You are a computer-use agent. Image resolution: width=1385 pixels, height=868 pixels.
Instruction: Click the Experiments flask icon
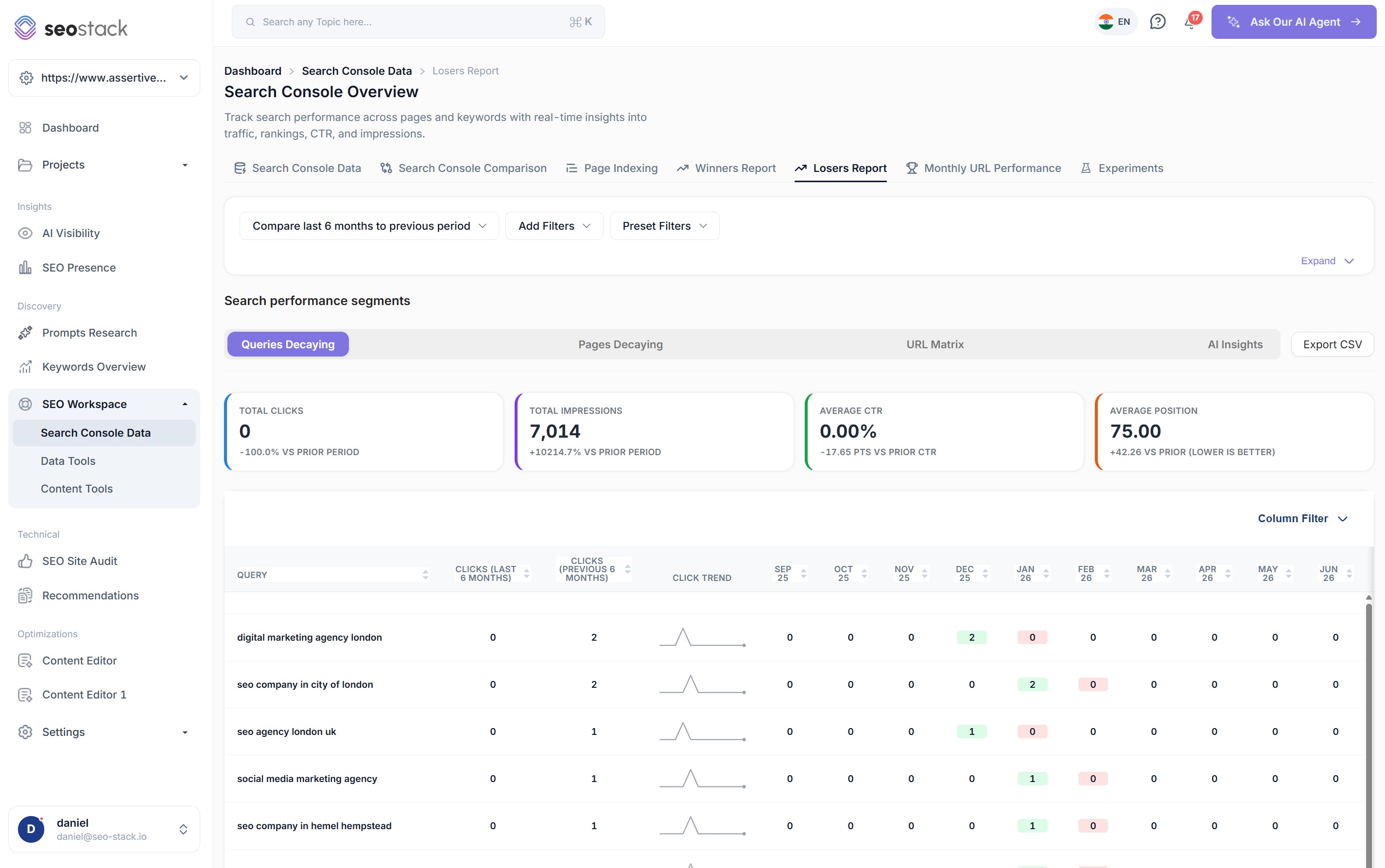click(x=1086, y=168)
